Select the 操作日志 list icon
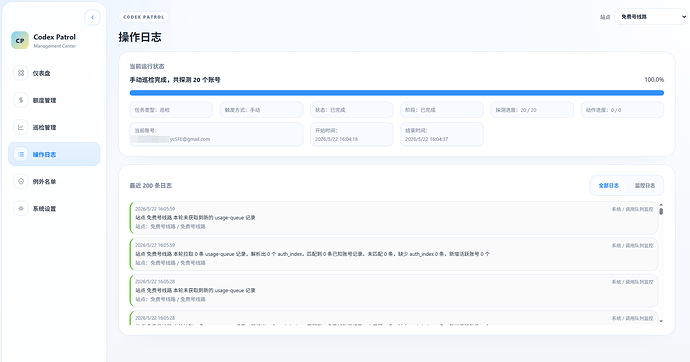This screenshot has width=690, height=362. coord(21,154)
